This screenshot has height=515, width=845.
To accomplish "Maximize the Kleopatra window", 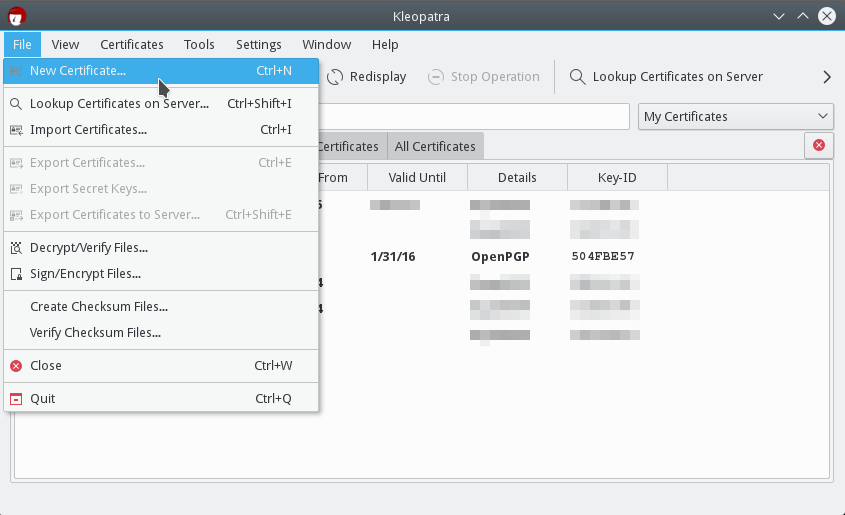I will pos(802,16).
